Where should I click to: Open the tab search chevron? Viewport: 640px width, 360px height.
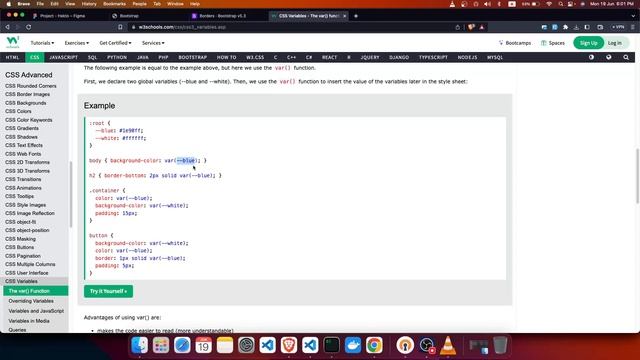pos(633,16)
